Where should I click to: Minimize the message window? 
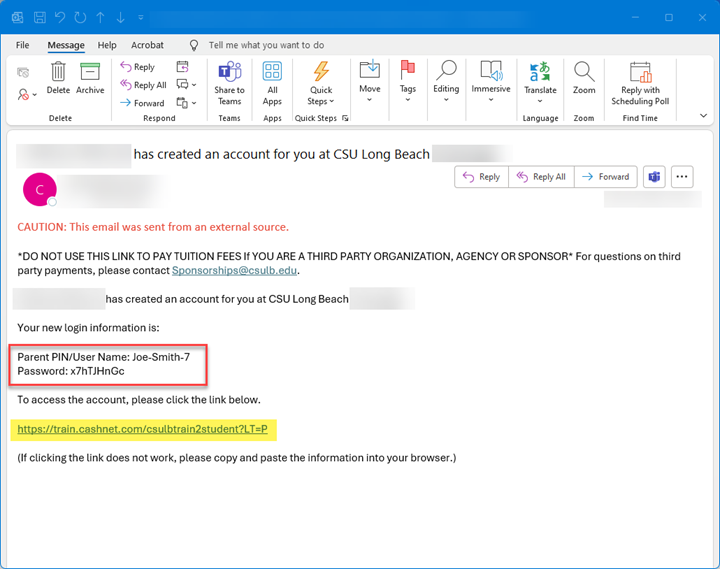(635, 17)
